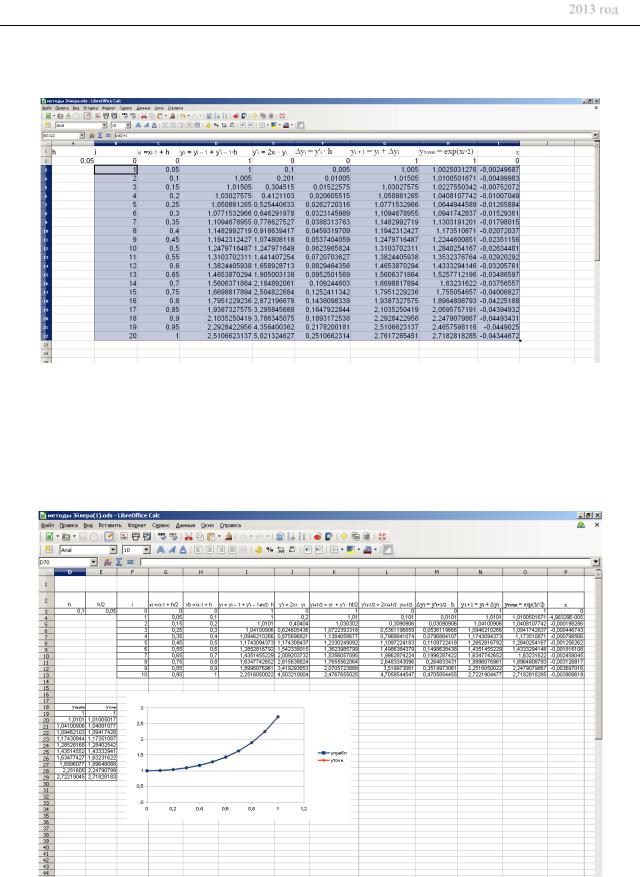The image size is (640, 877).
Task: Toggle AutoSpellcheck in Эйлера(1).ods window
Action: pyautogui.click(x=173, y=537)
